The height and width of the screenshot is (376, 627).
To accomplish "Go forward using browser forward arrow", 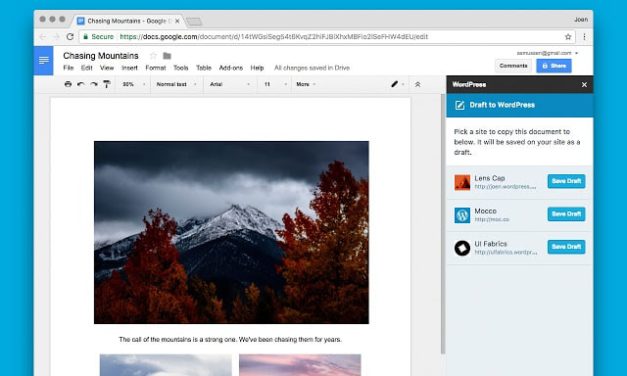I will (56, 37).
